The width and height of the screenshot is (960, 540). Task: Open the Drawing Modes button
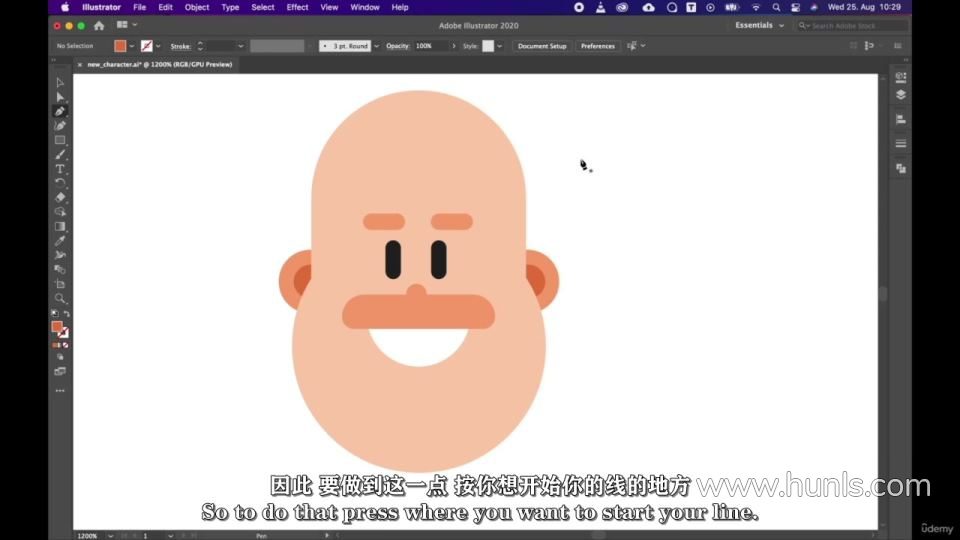(60, 357)
